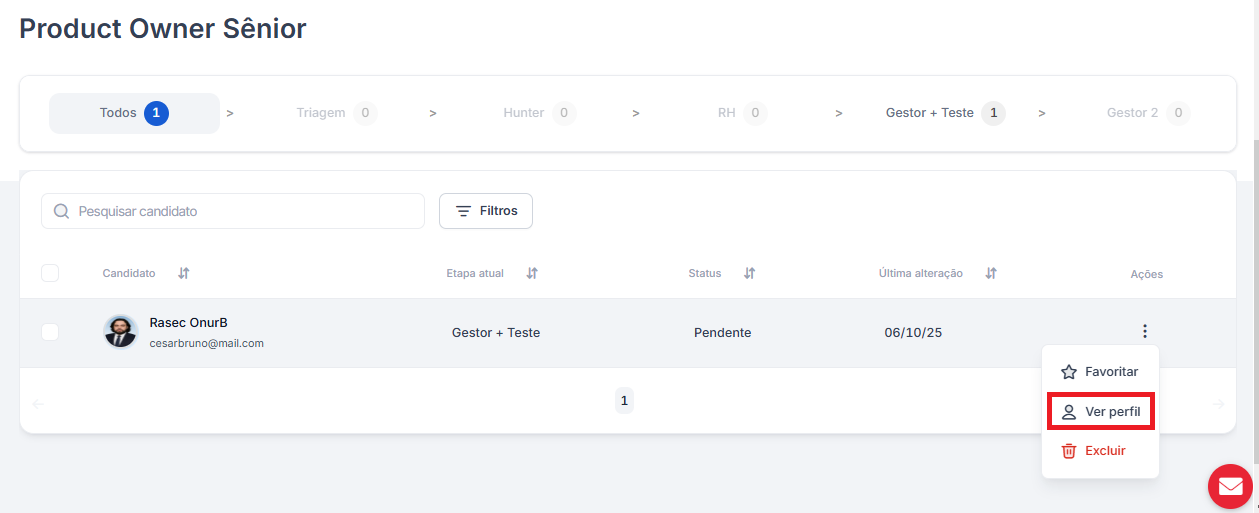Click the red mail chat icon
The image size is (1259, 513).
(x=1230, y=487)
